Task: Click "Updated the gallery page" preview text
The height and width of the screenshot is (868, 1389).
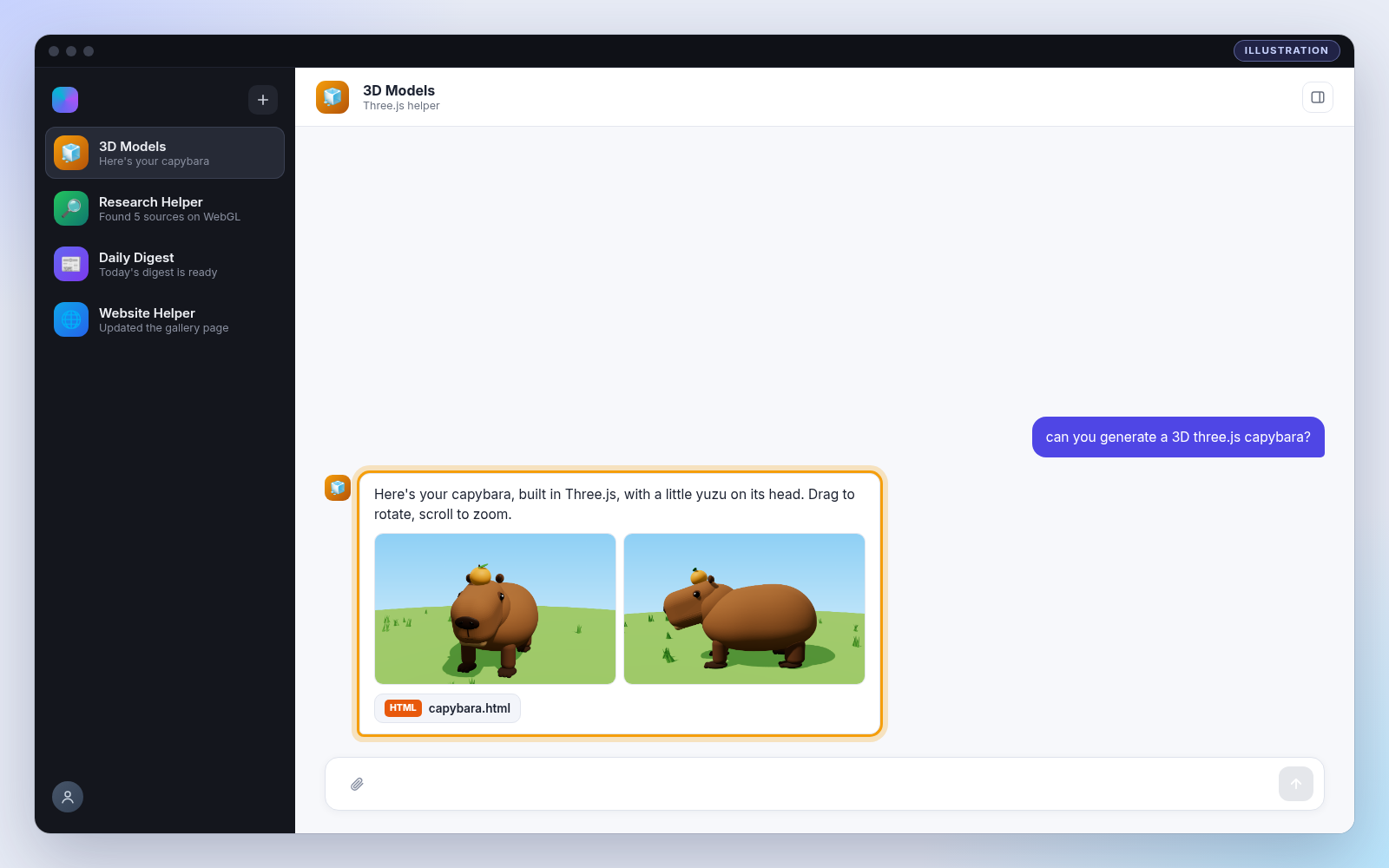Action: point(163,328)
